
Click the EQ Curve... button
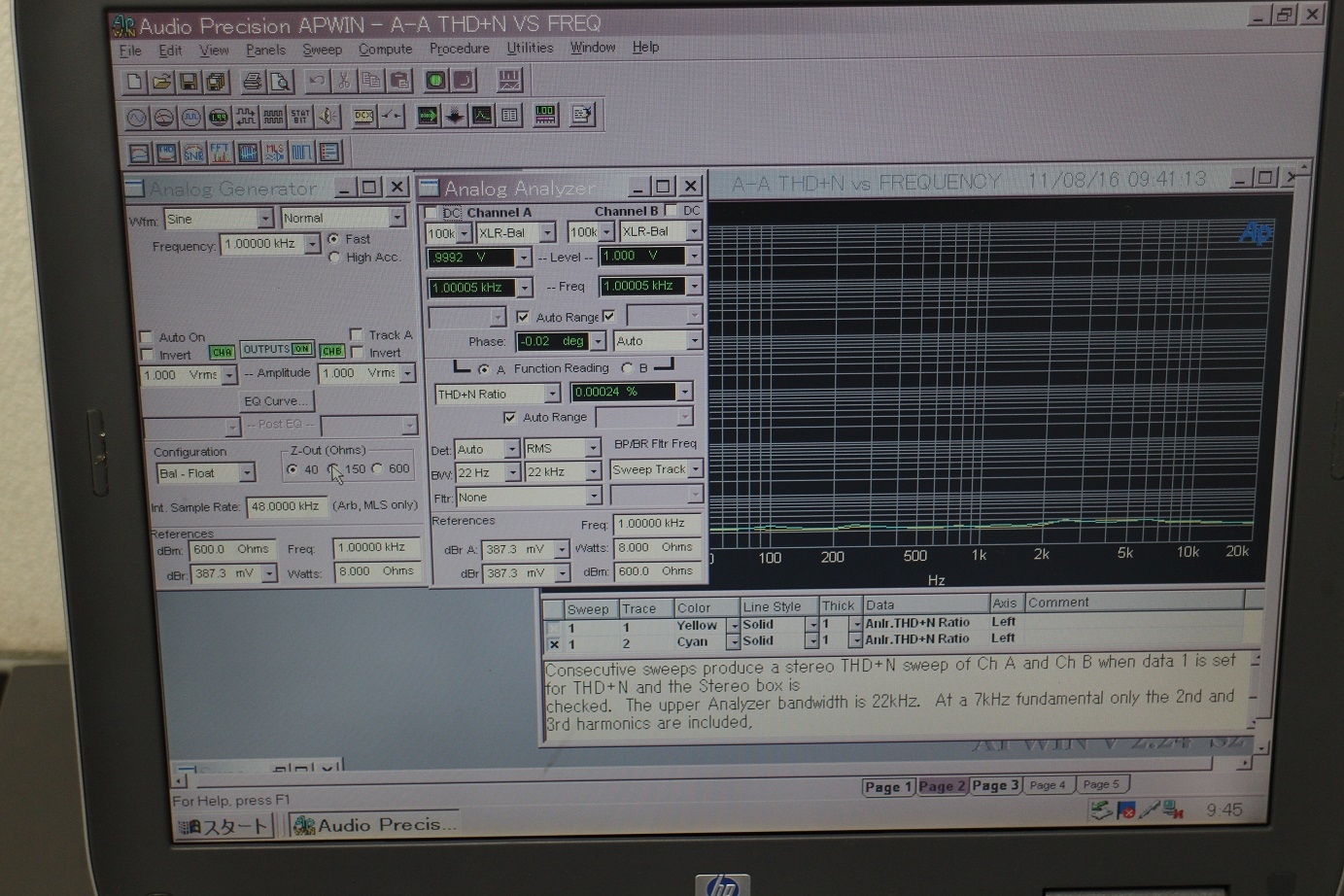point(276,400)
